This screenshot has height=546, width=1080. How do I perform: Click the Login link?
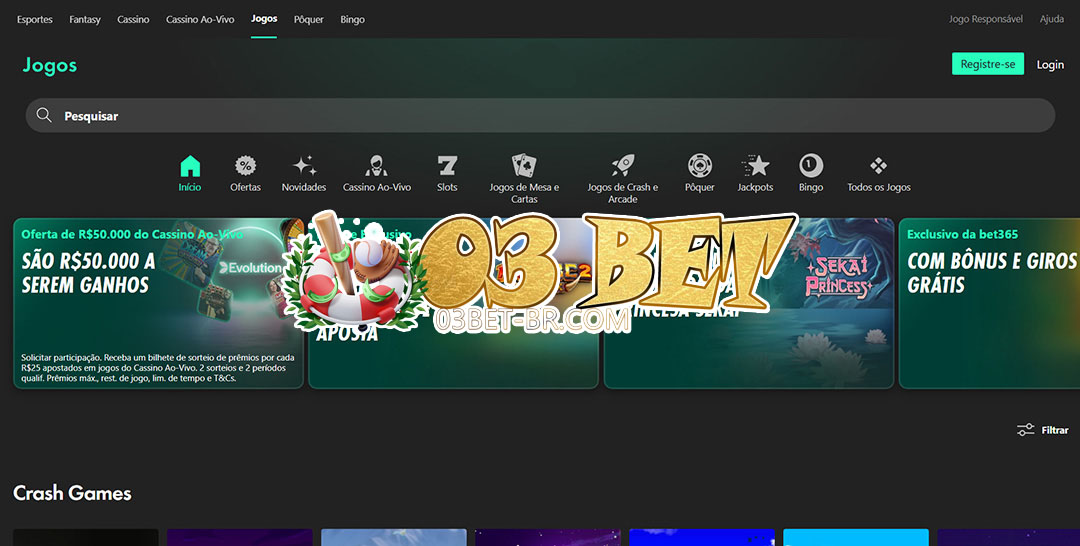[x=1050, y=64]
